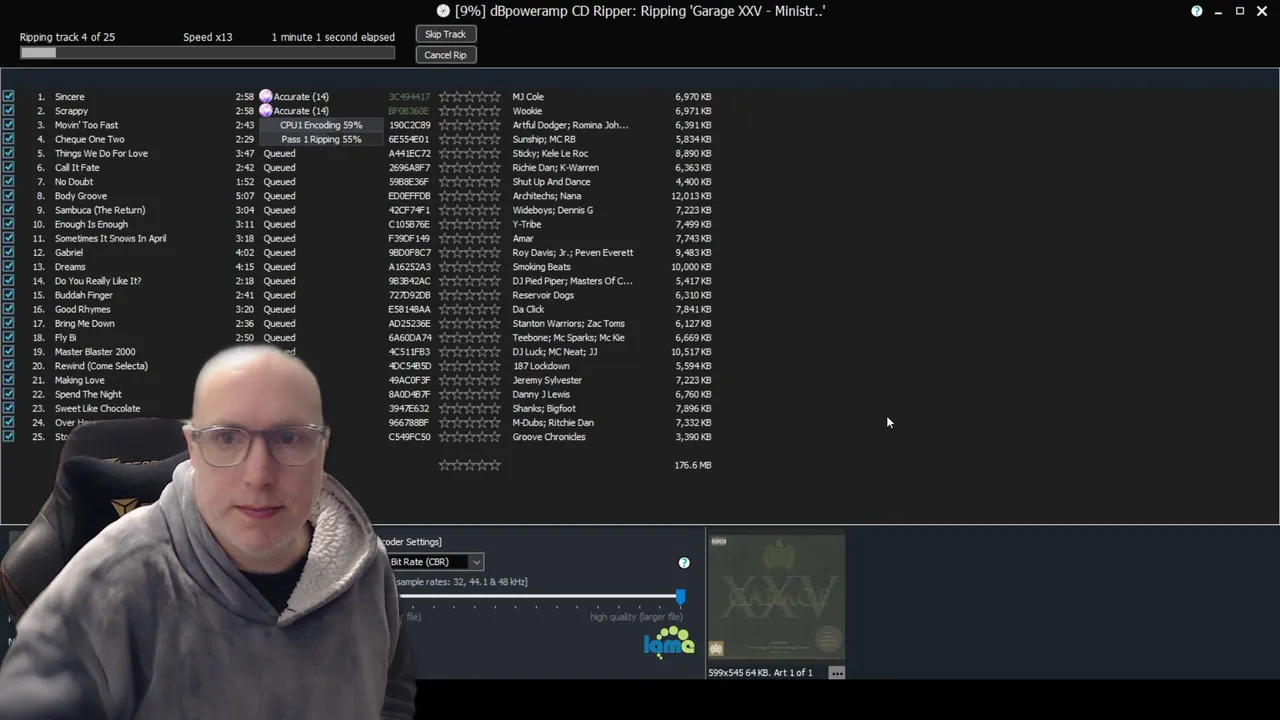Click track title Making Love
The width and height of the screenshot is (1280, 720).
[79, 380]
